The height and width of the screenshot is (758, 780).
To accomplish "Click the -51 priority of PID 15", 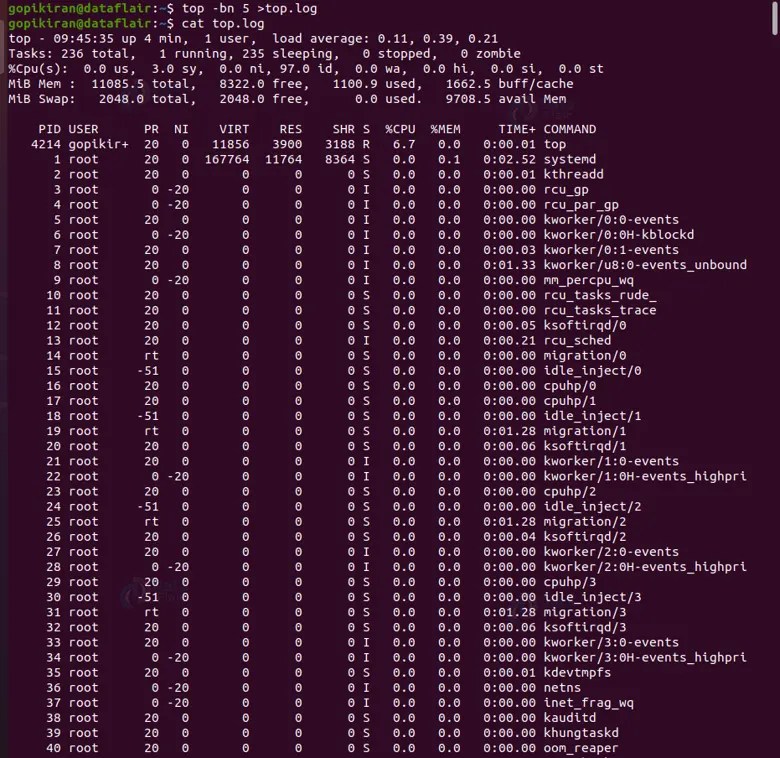I will (148, 371).
